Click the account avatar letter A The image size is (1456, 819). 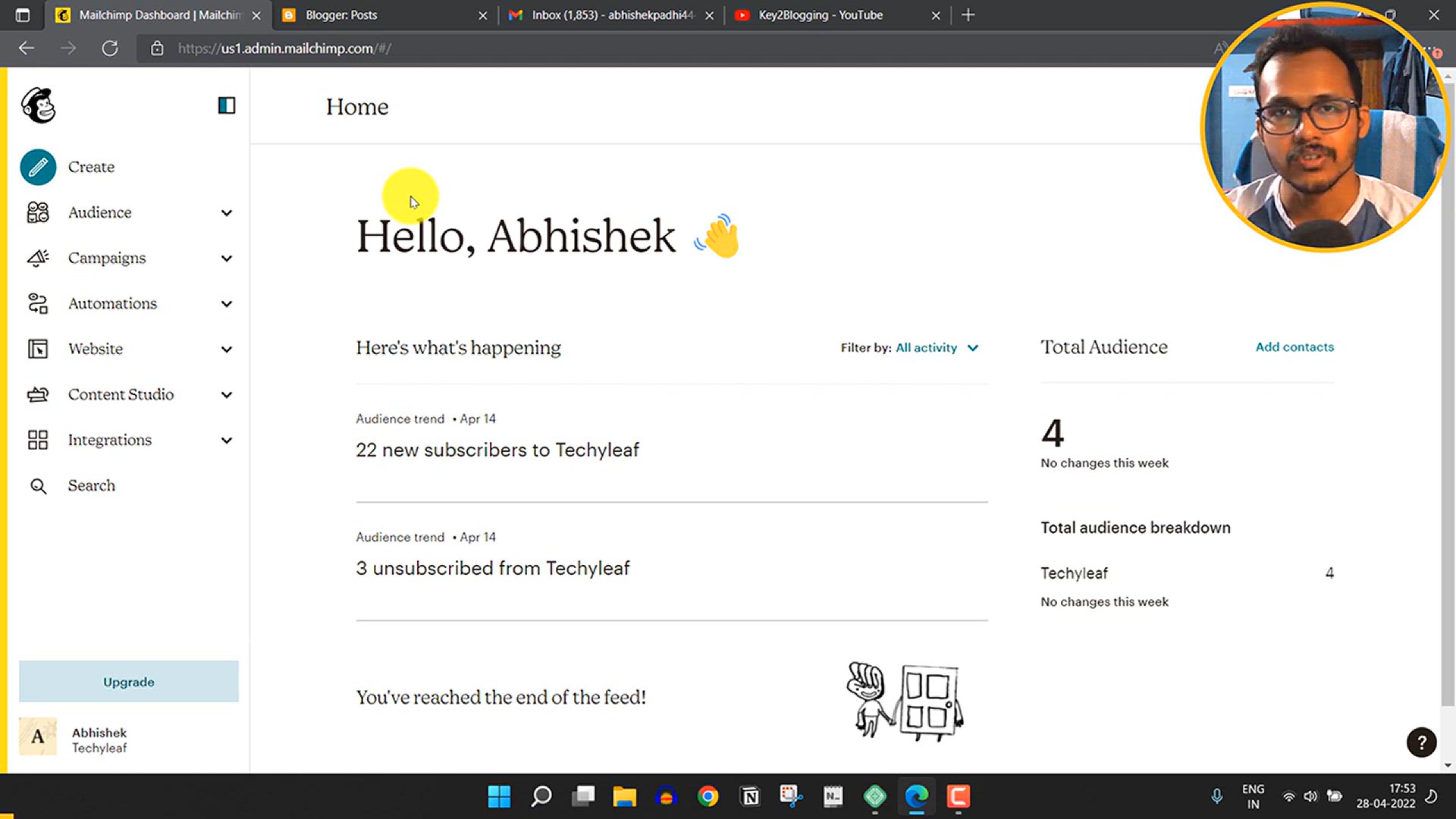pyautogui.click(x=38, y=737)
